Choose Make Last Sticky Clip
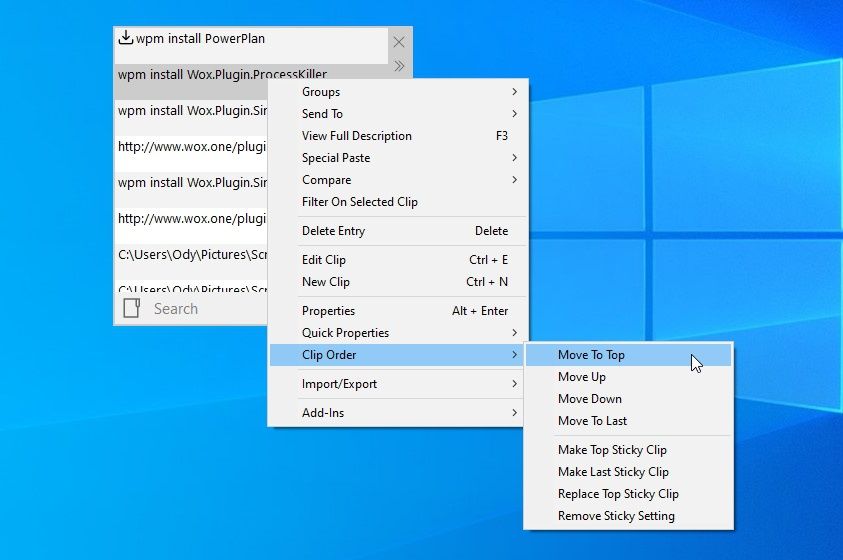843x560 pixels. [x=628, y=472]
